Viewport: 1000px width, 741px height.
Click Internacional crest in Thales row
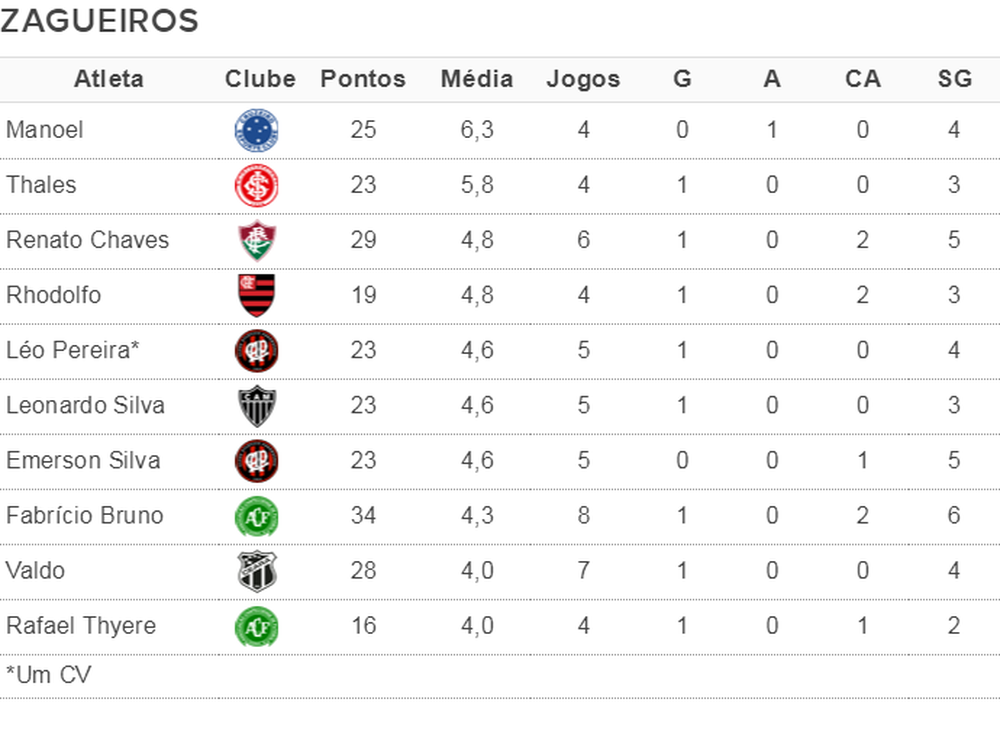pyautogui.click(x=257, y=185)
